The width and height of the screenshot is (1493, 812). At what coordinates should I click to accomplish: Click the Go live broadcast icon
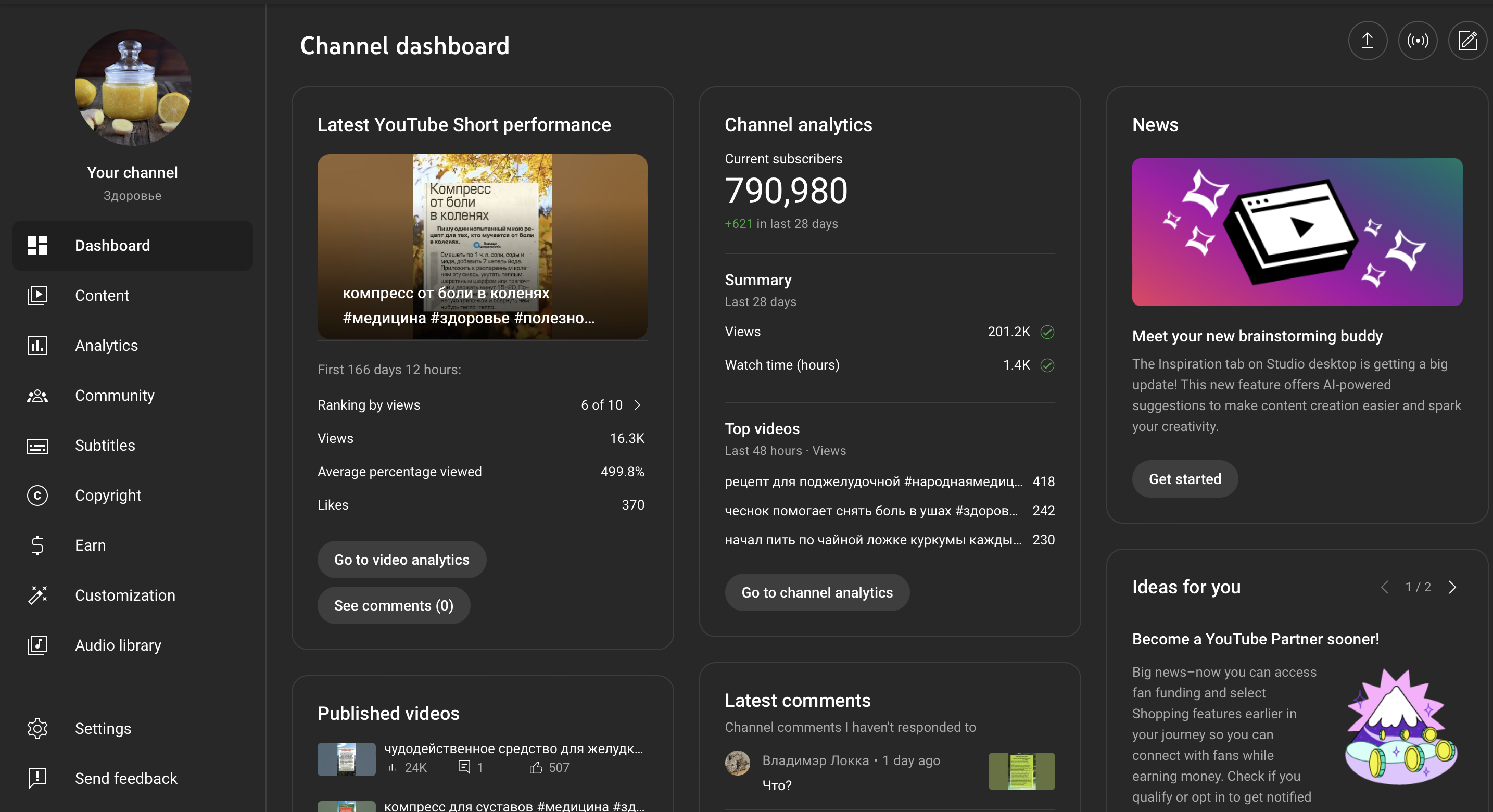1417,41
